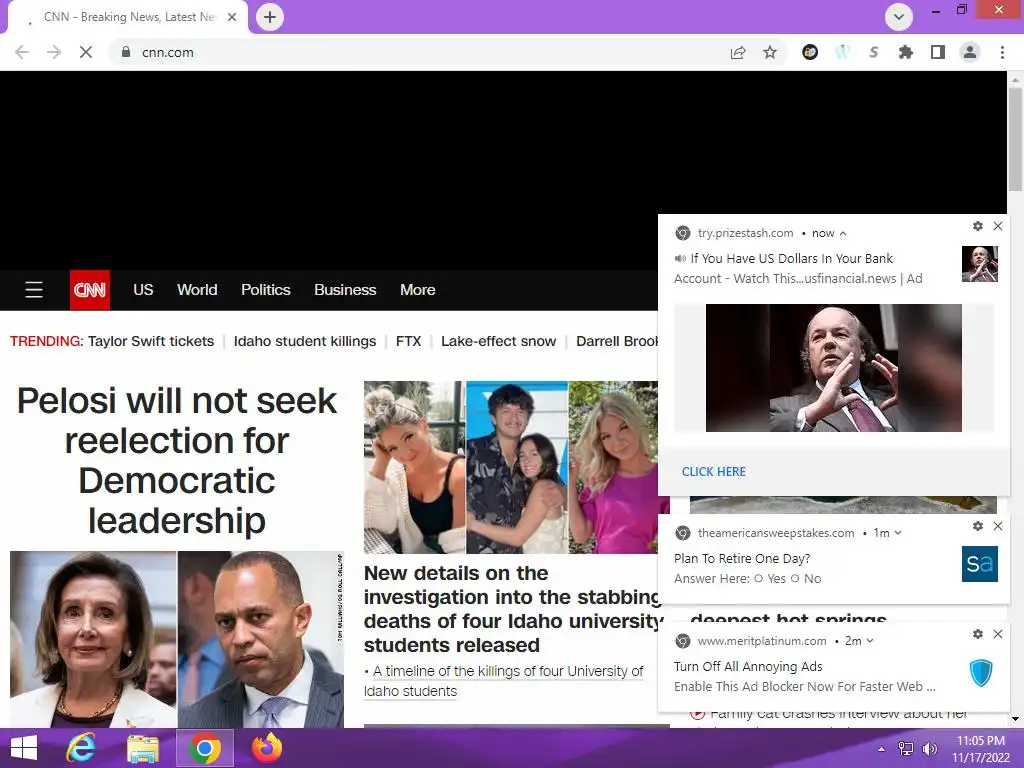Open File Explorer from taskbar
The width and height of the screenshot is (1024, 768).
(143, 748)
